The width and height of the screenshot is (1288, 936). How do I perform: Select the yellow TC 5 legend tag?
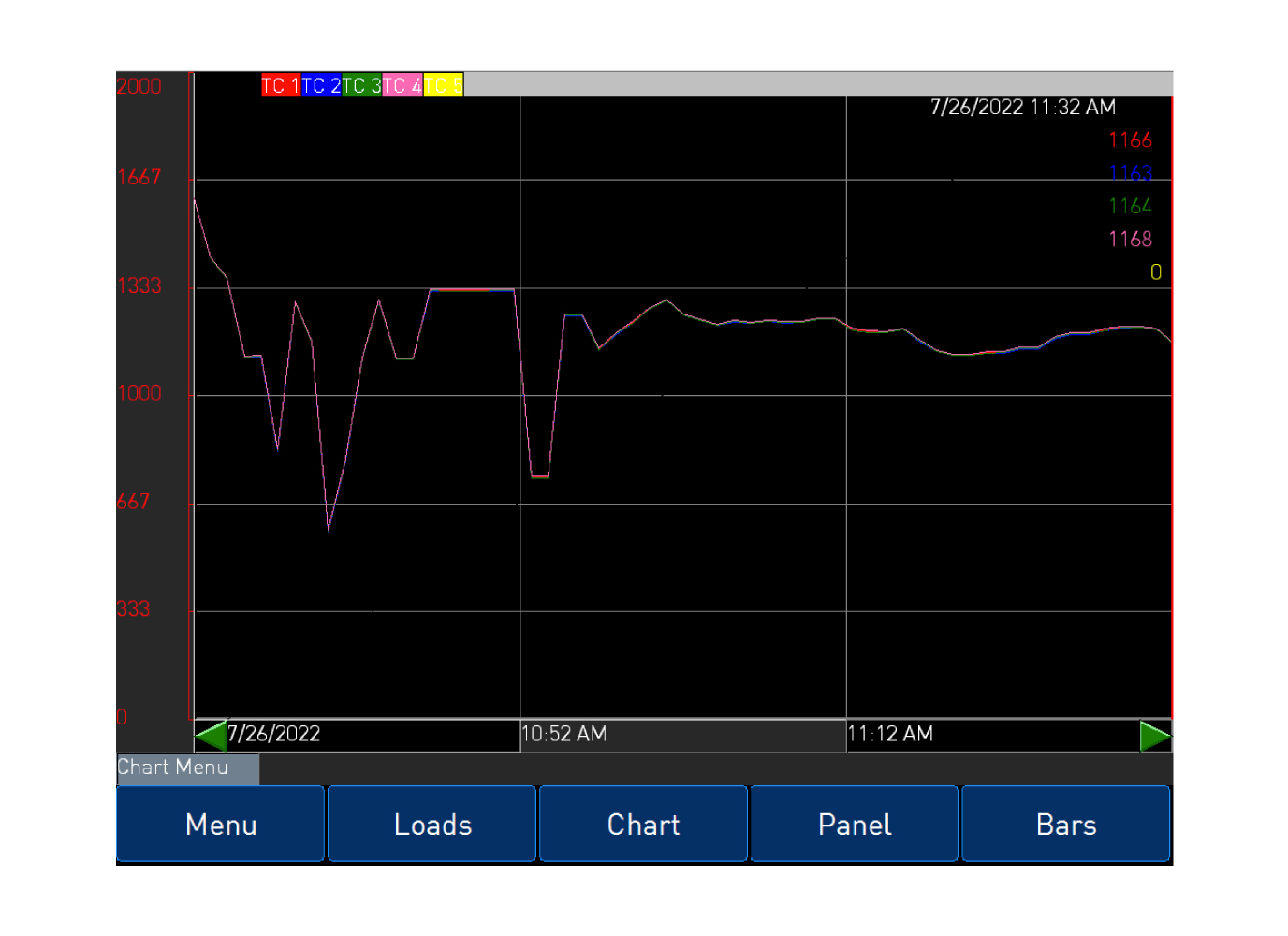tap(443, 85)
